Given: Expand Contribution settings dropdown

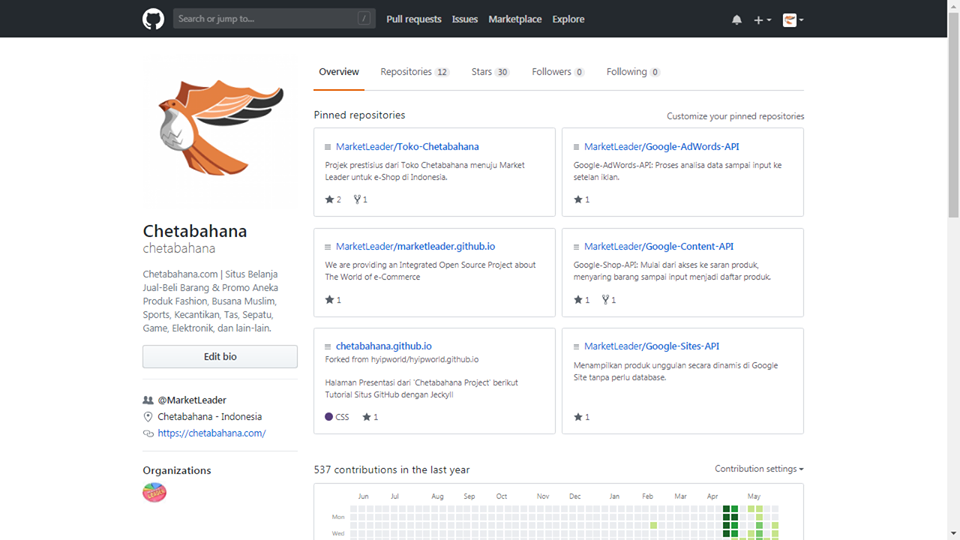Looking at the screenshot, I should [759, 469].
